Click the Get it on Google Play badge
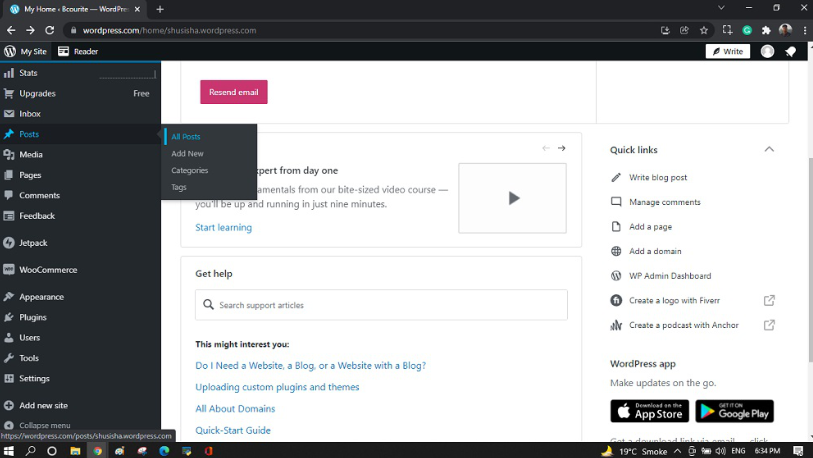 [734, 411]
